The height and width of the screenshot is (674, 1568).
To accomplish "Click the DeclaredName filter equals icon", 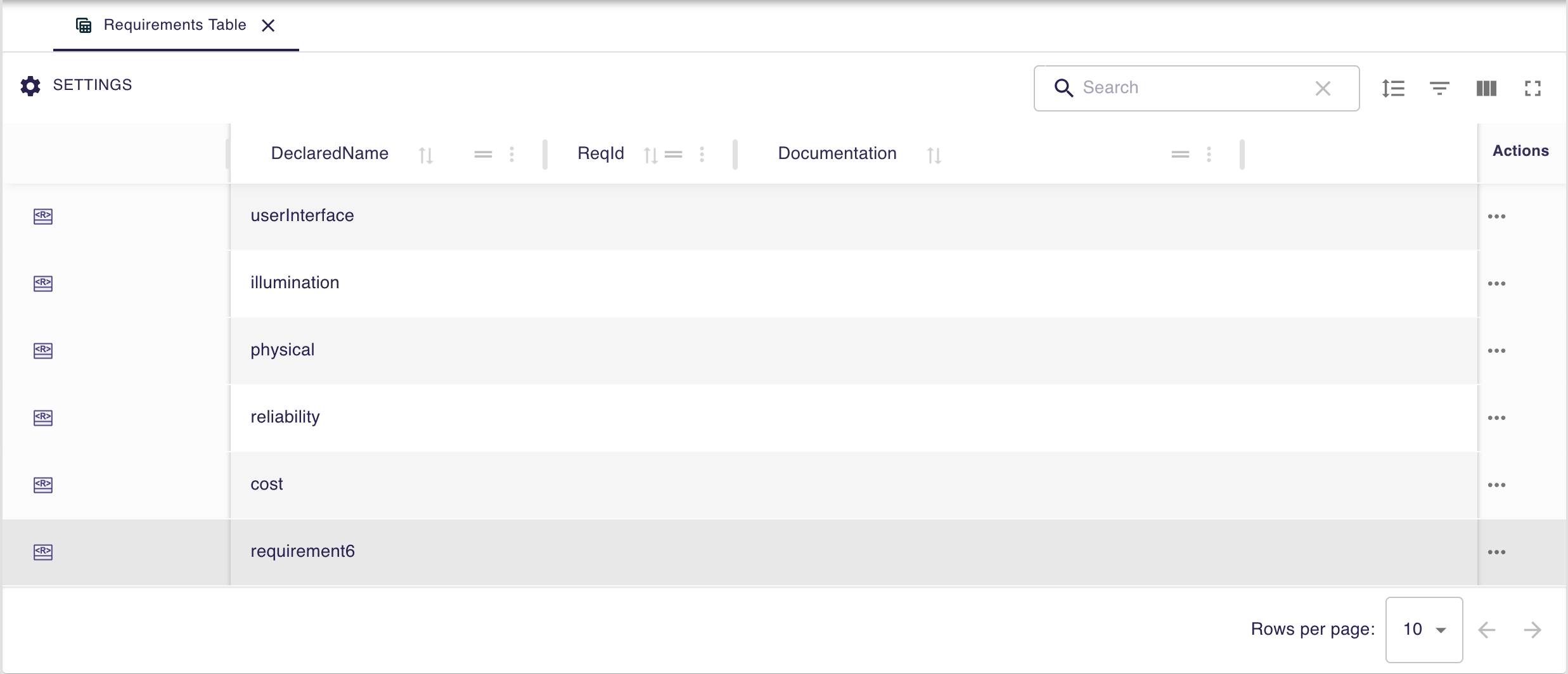I will 483,154.
